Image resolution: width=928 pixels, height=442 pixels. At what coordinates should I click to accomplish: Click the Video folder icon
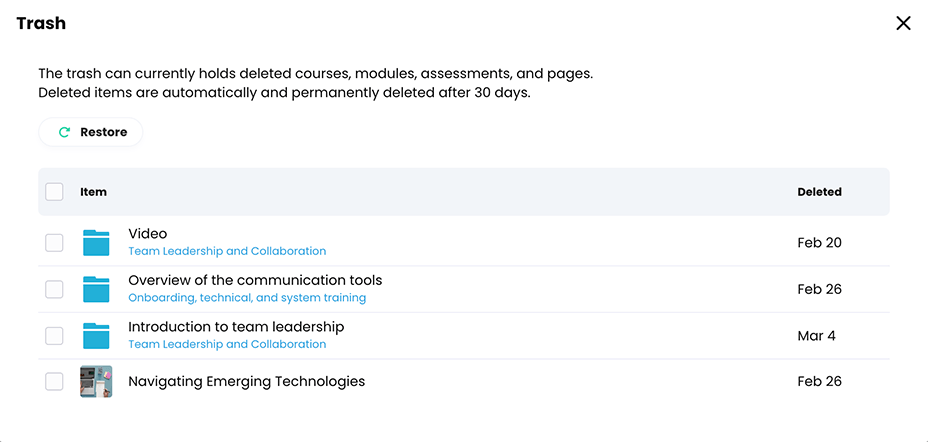tap(96, 243)
